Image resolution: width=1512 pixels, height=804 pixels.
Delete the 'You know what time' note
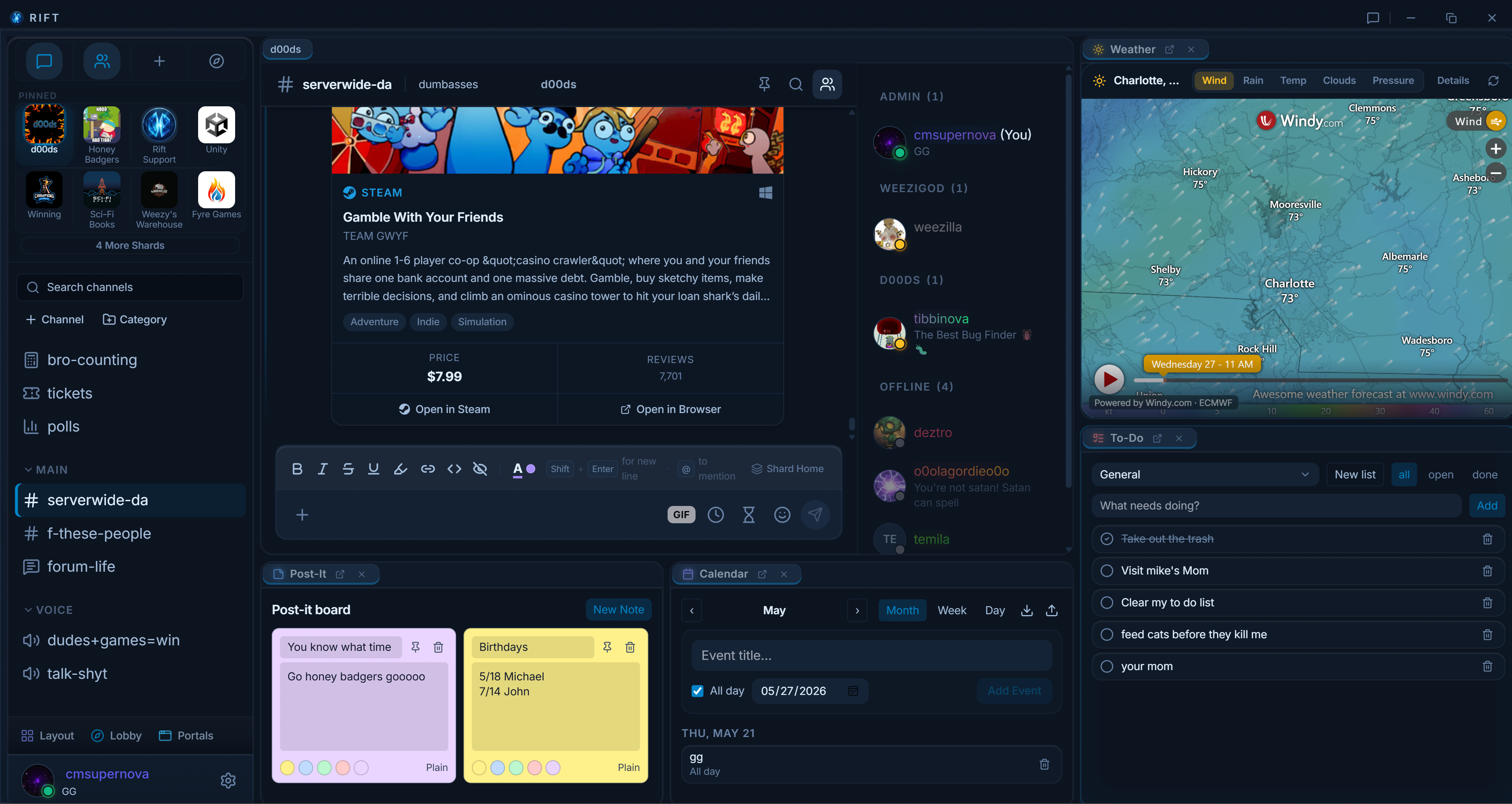(x=438, y=647)
